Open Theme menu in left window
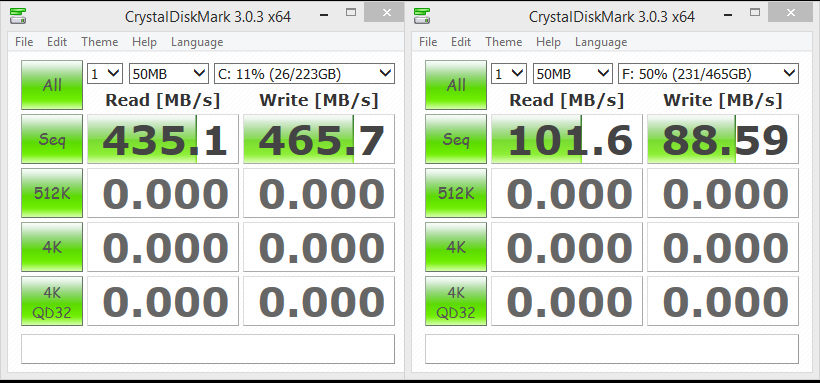820x383 pixels. (x=100, y=42)
